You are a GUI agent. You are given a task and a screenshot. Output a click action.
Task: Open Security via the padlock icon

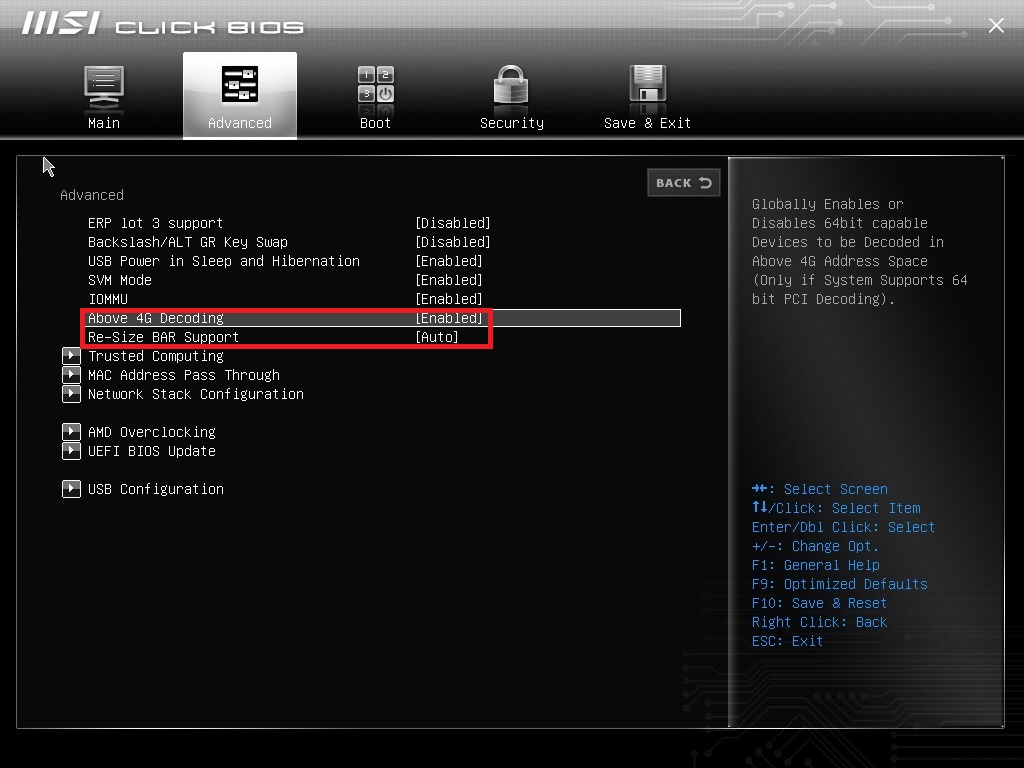point(511,86)
